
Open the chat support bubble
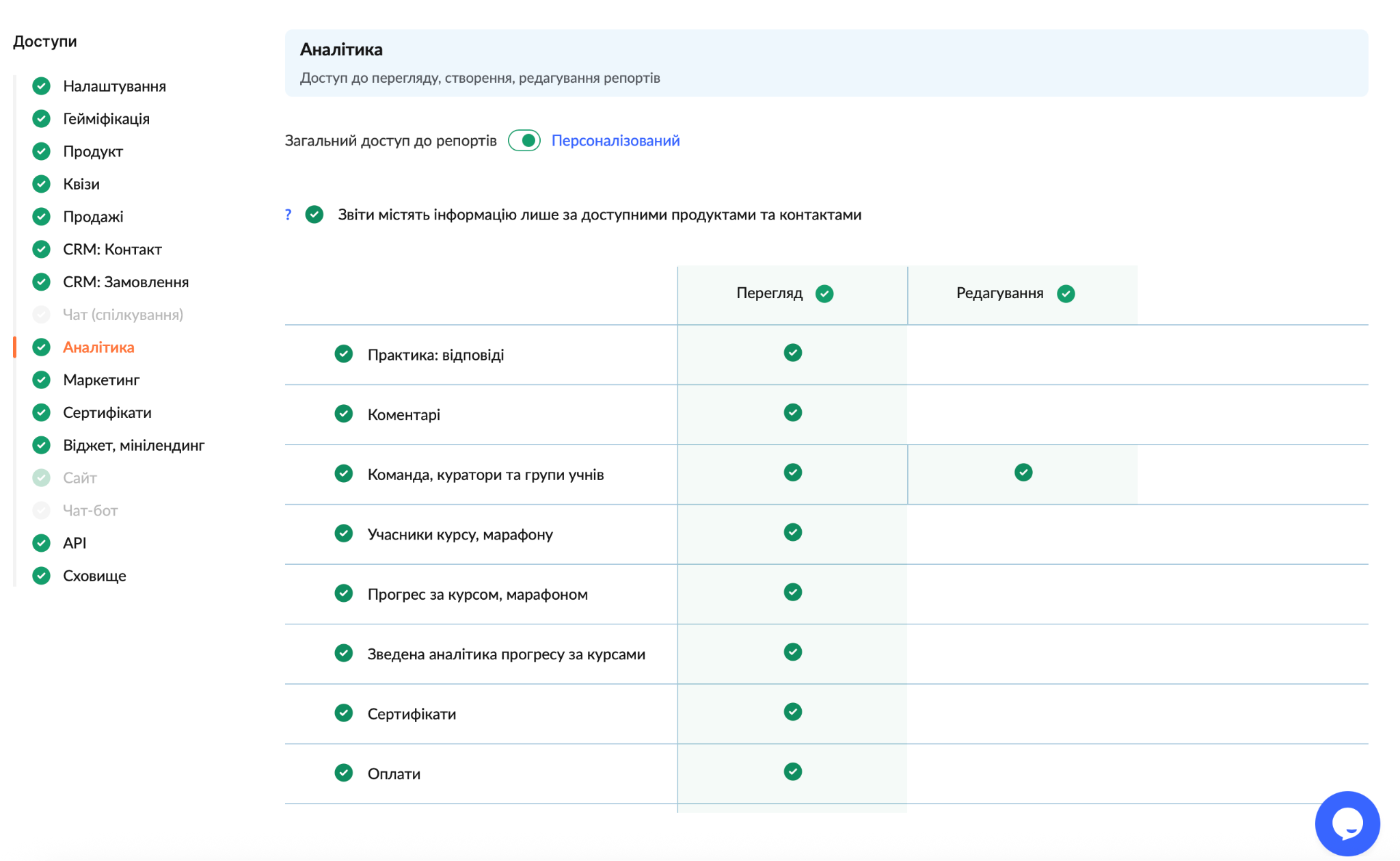click(1347, 823)
